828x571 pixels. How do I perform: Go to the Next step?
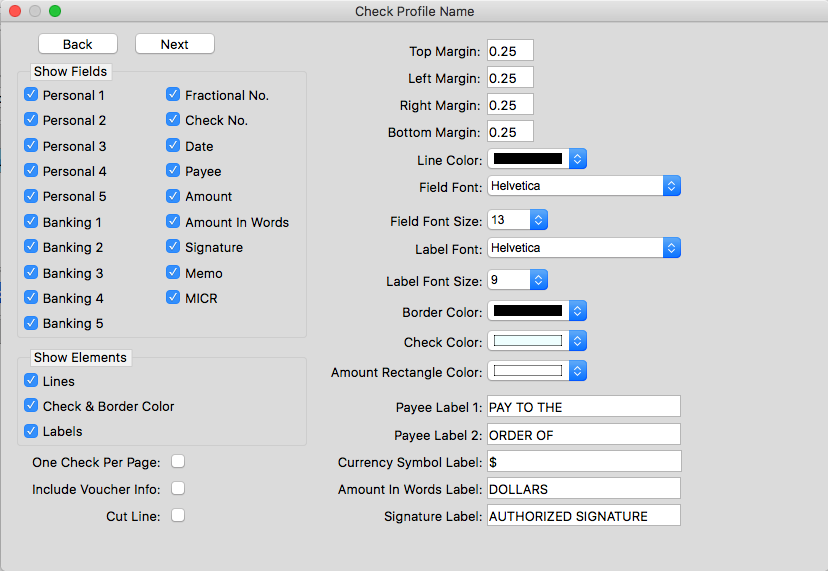[x=175, y=44]
